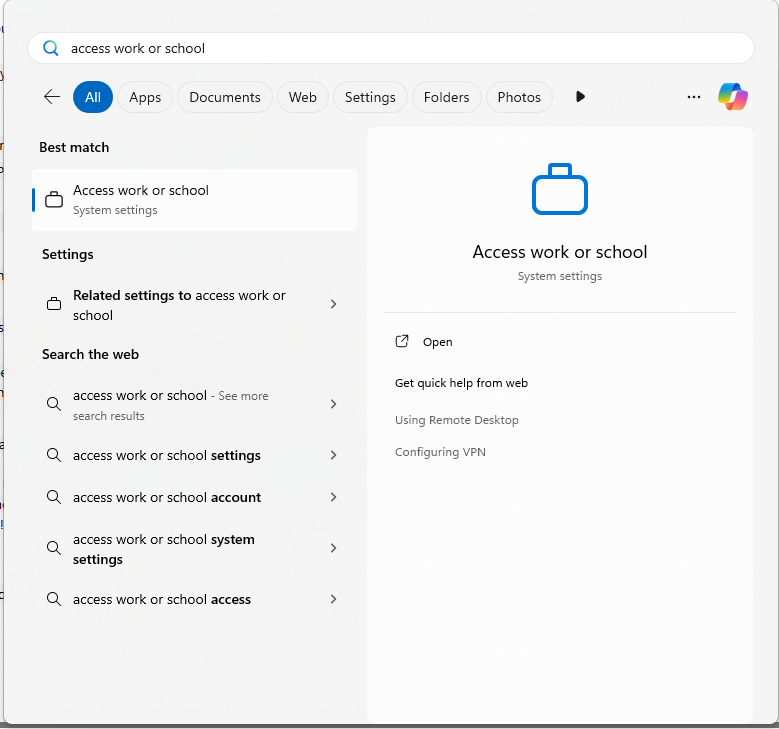Expand chevron for 'access work or school access'
This screenshot has width=779, height=729.
pyautogui.click(x=333, y=599)
